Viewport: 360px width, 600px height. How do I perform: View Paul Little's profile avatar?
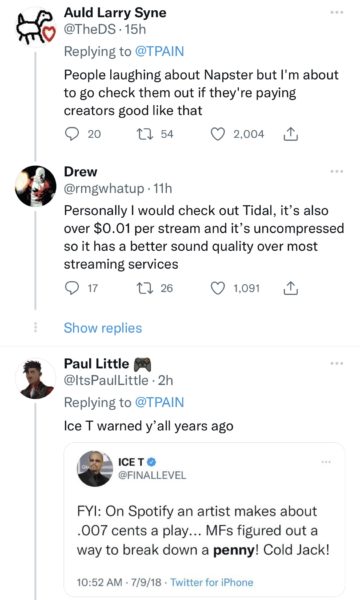pos(35,379)
